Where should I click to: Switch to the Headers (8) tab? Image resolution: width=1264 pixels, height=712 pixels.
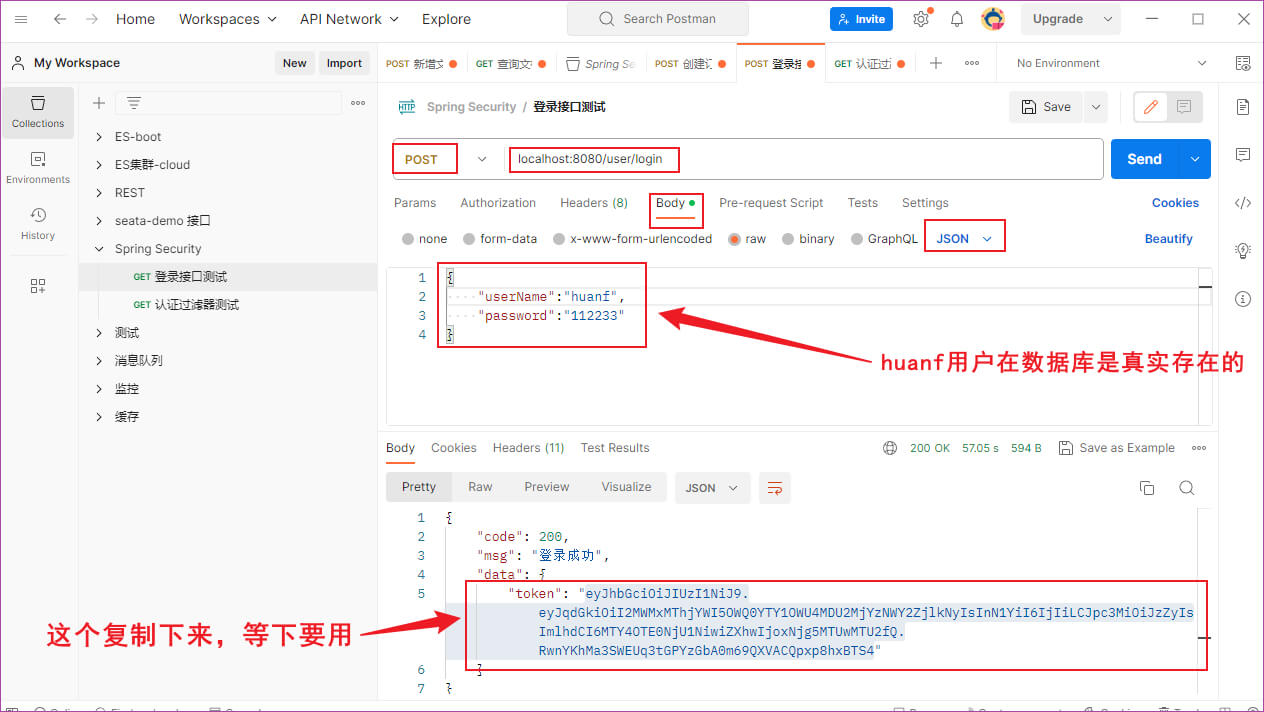[x=594, y=203]
